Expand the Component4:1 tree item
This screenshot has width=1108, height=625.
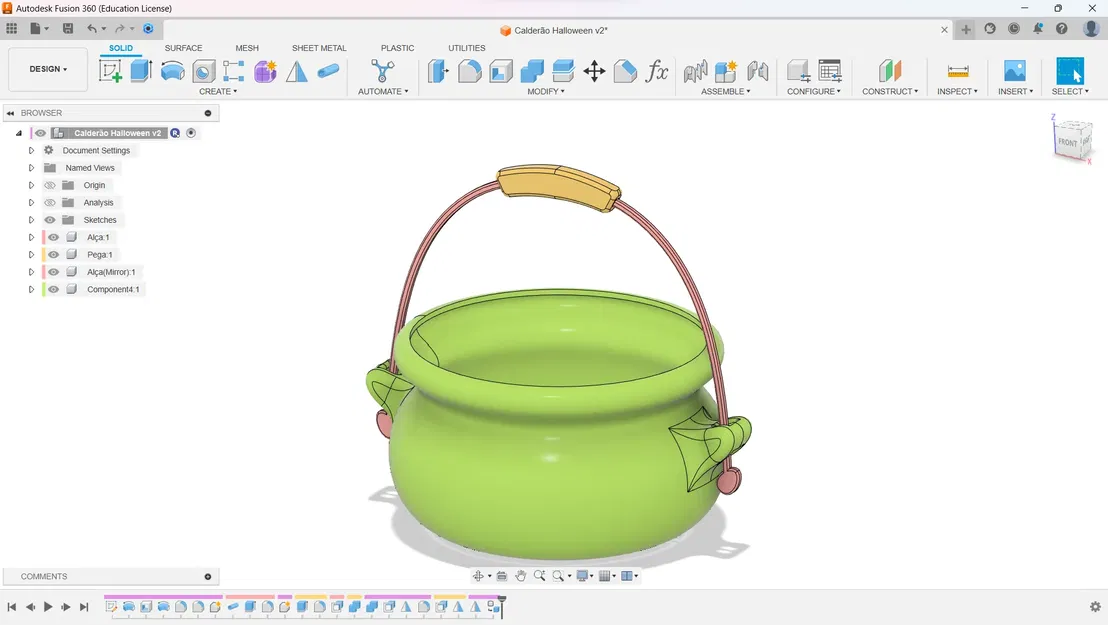[x=31, y=289]
